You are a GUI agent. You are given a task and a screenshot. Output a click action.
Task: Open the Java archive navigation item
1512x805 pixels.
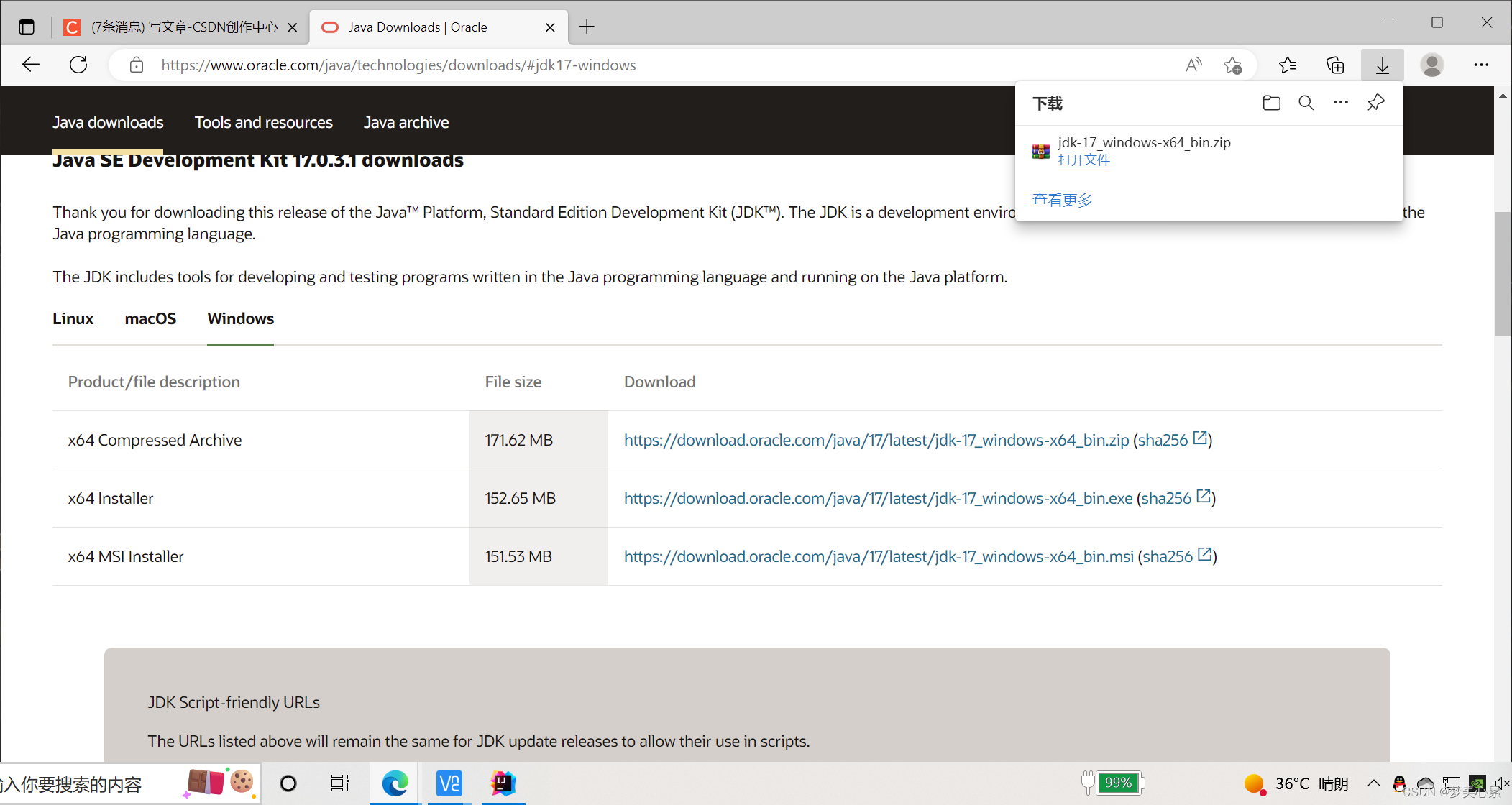pyautogui.click(x=406, y=122)
